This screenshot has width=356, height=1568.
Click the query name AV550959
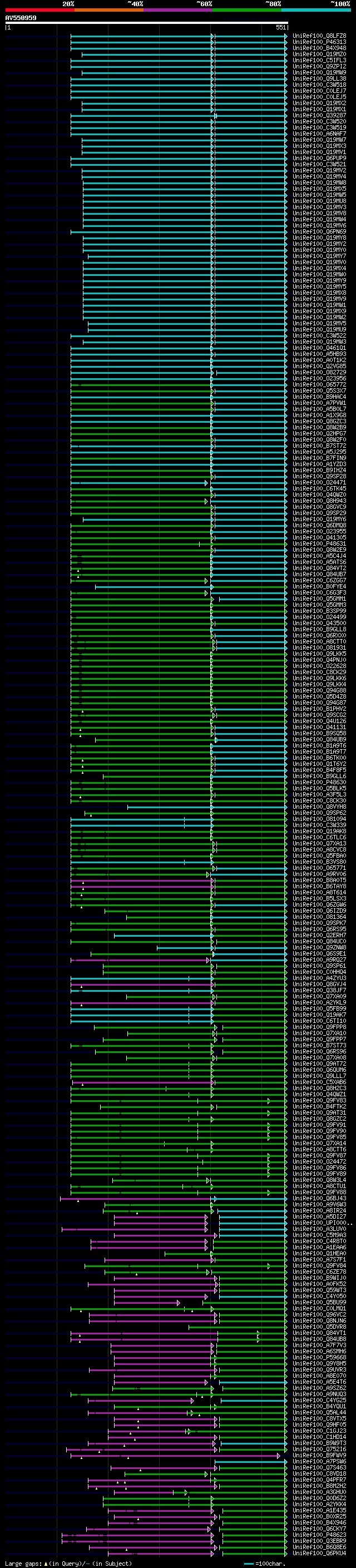(x=21, y=18)
